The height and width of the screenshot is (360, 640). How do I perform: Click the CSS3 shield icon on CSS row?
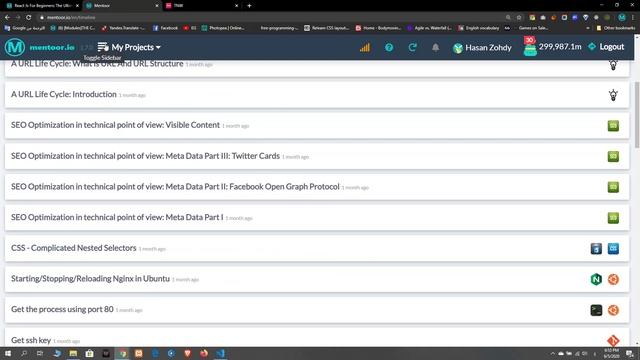tap(596, 249)
